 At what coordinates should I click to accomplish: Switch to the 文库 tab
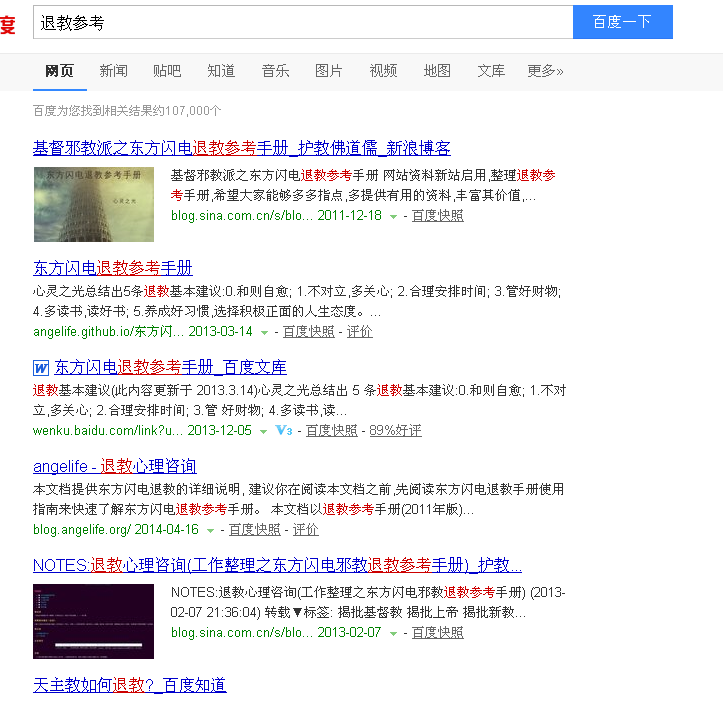click(491, 71)
